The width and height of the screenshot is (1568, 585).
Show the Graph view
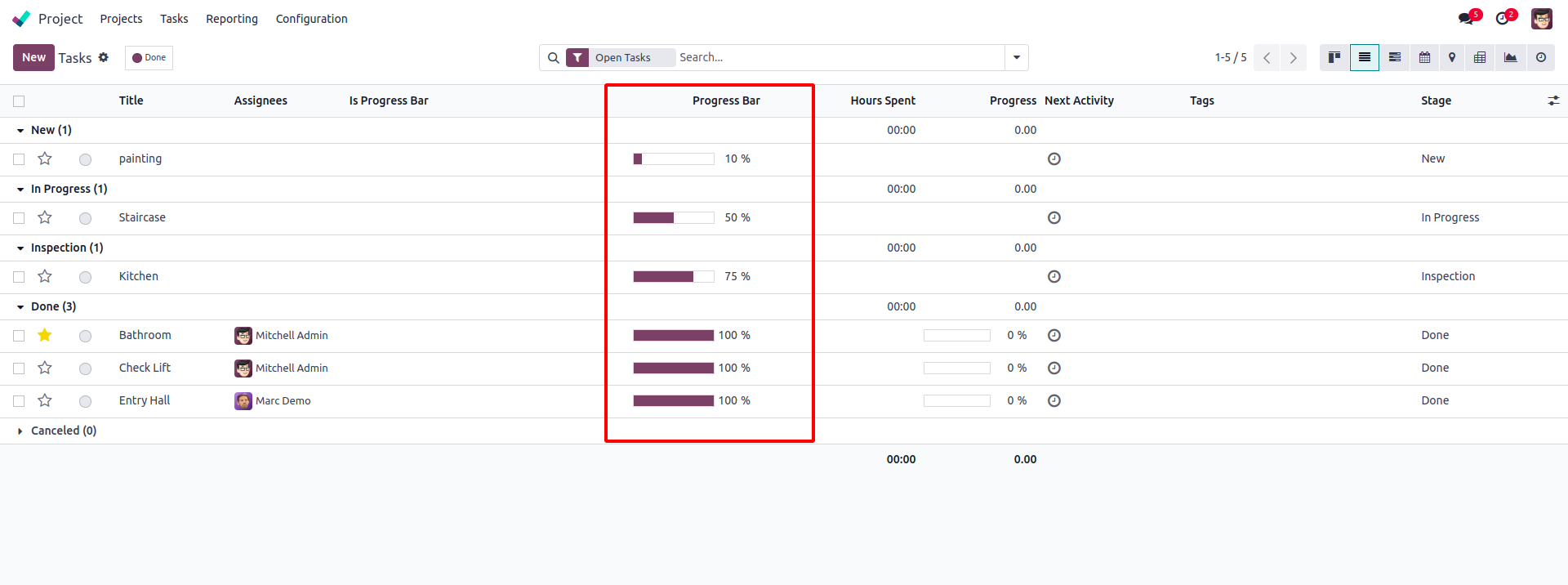pos(1511,57)
